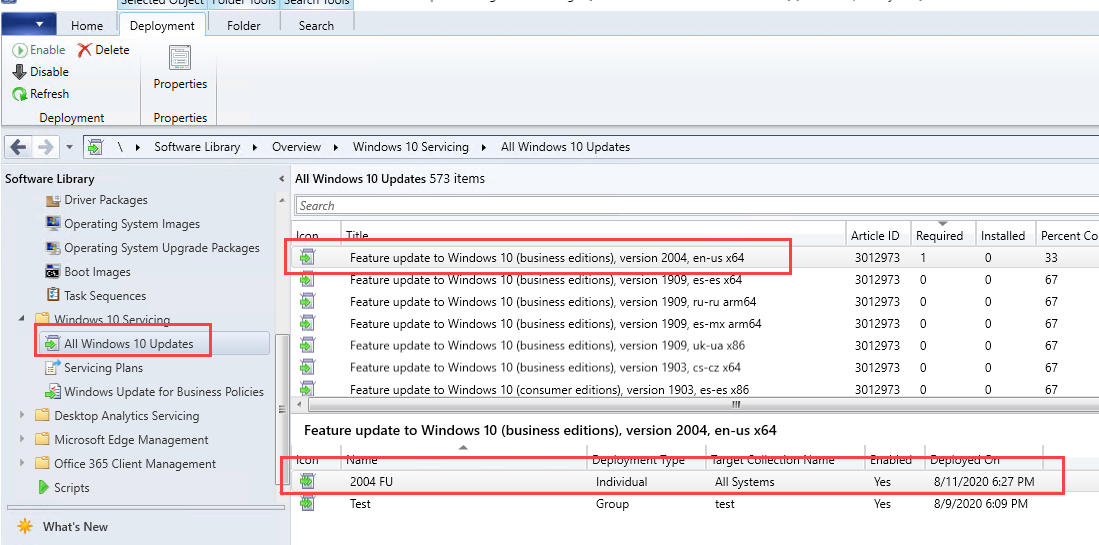Select version 1909 es-es x64 update
Viewport: 1099px width, 545px height.
695,280
